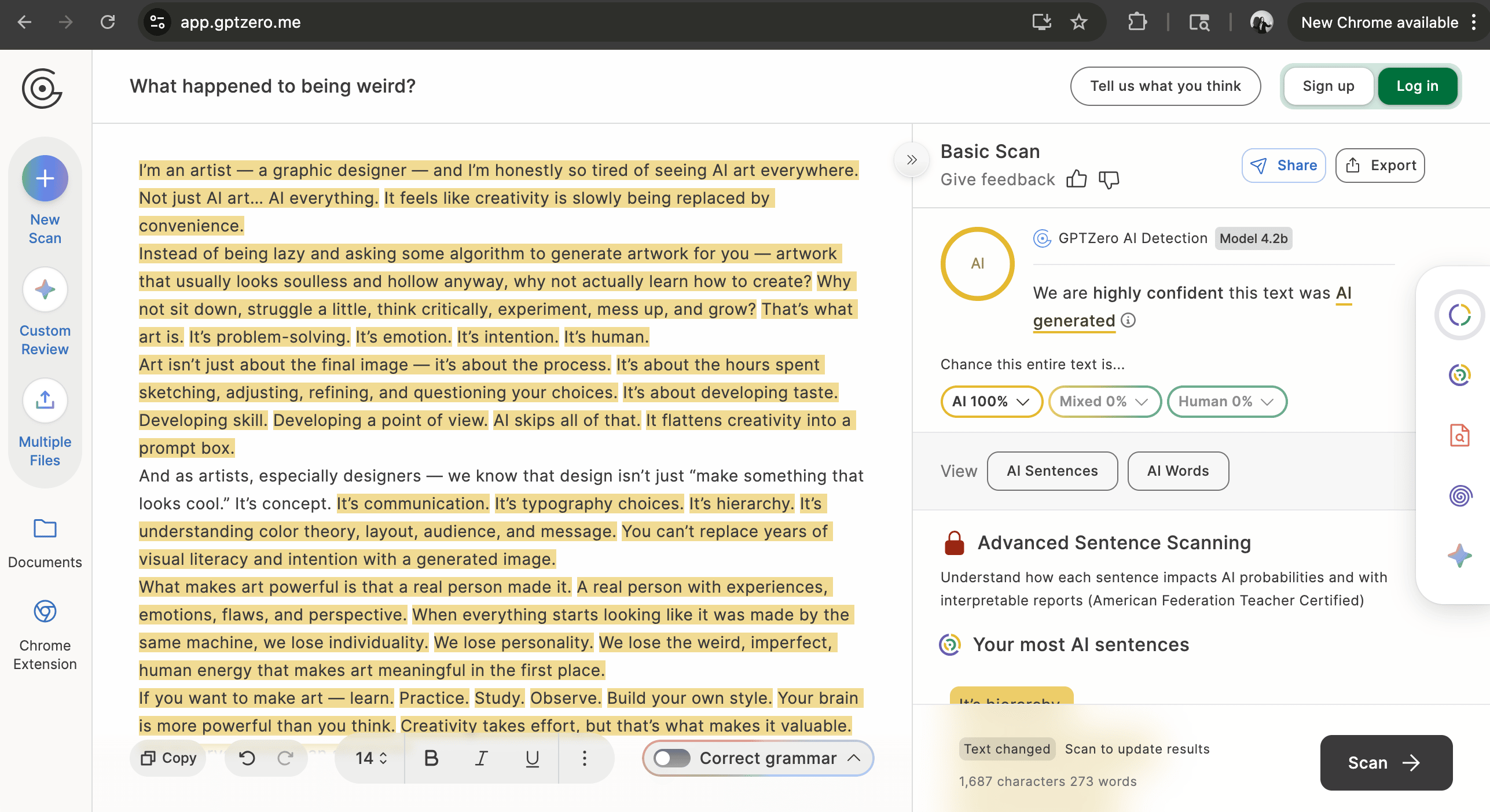This screenshot has height=812, width=1490.
Task: Give thumbs up feedback
Action: [x=1077, y=179]
